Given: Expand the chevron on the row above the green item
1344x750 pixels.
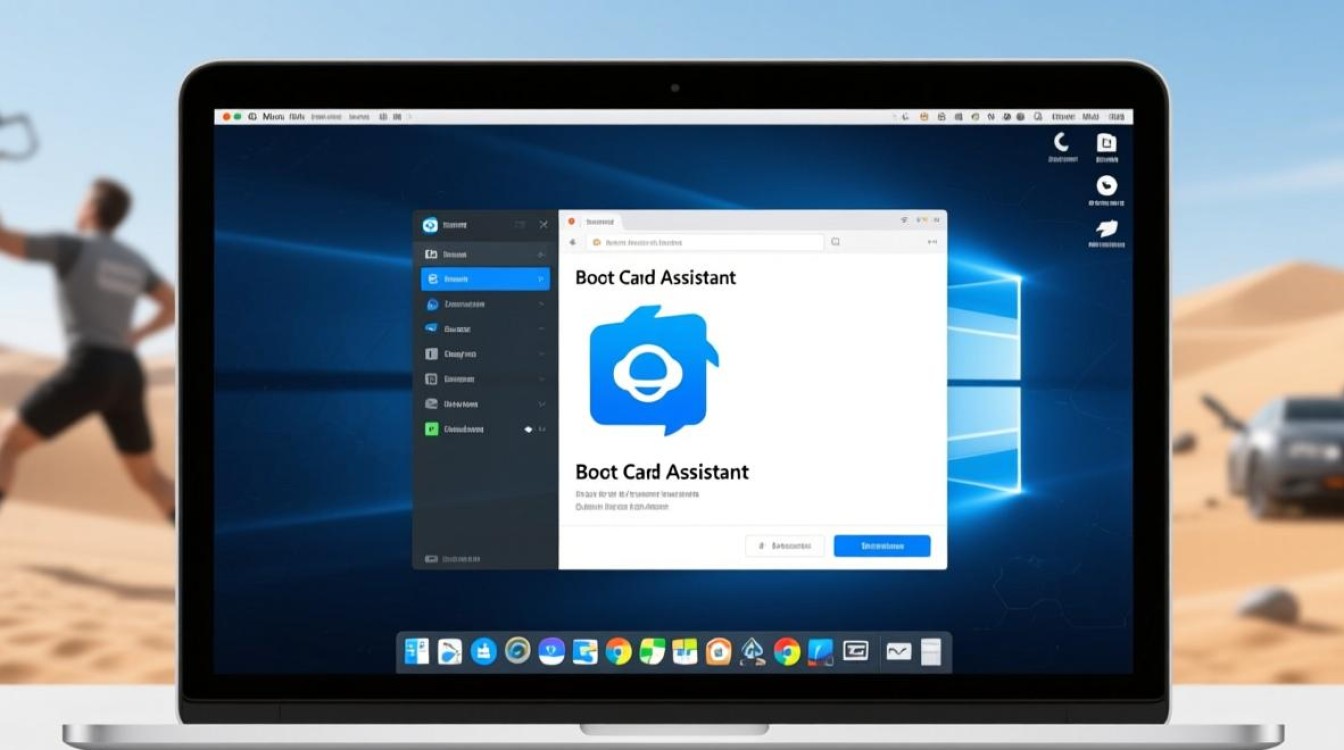Looking at the screenshot, I should [541, 404].
